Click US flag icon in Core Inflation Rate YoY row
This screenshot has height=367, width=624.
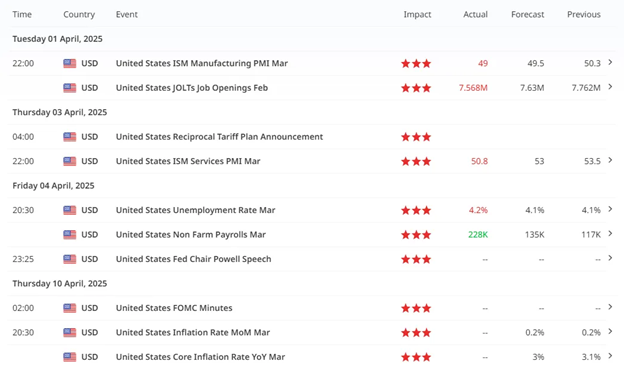coord(70,357)
